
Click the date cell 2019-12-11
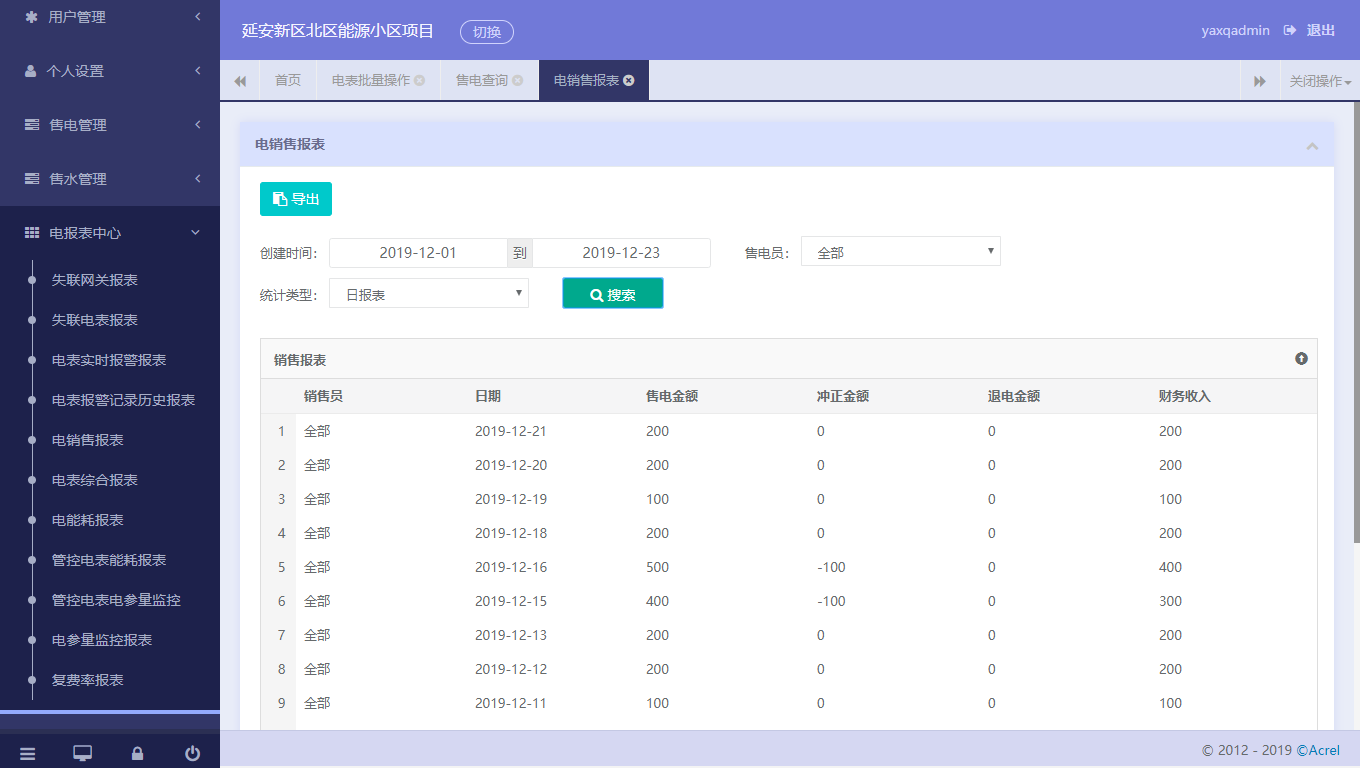pos(511,703)
